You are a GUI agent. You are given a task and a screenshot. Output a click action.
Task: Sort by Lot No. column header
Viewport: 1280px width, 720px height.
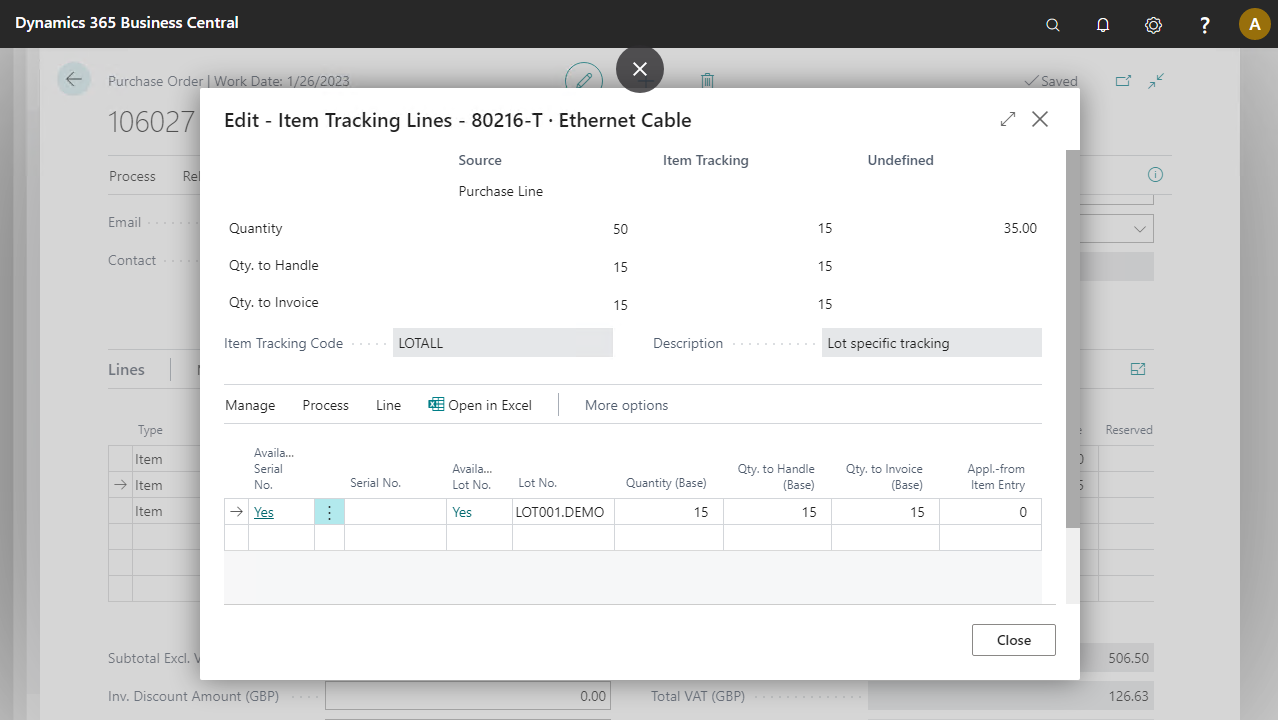coord(538,483)
